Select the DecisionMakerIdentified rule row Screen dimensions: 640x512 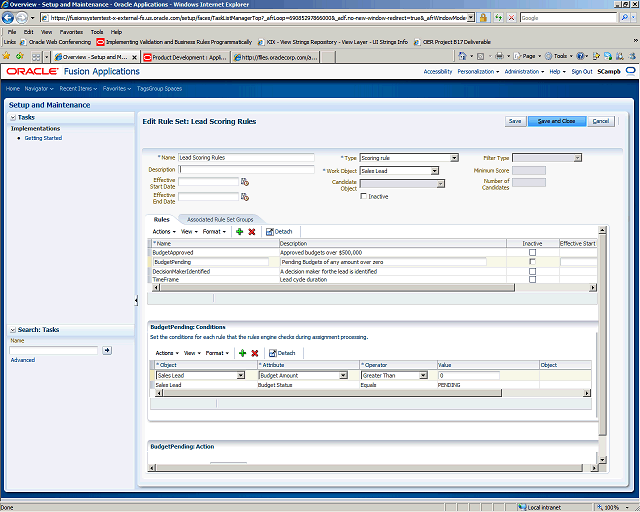point(372,272)
